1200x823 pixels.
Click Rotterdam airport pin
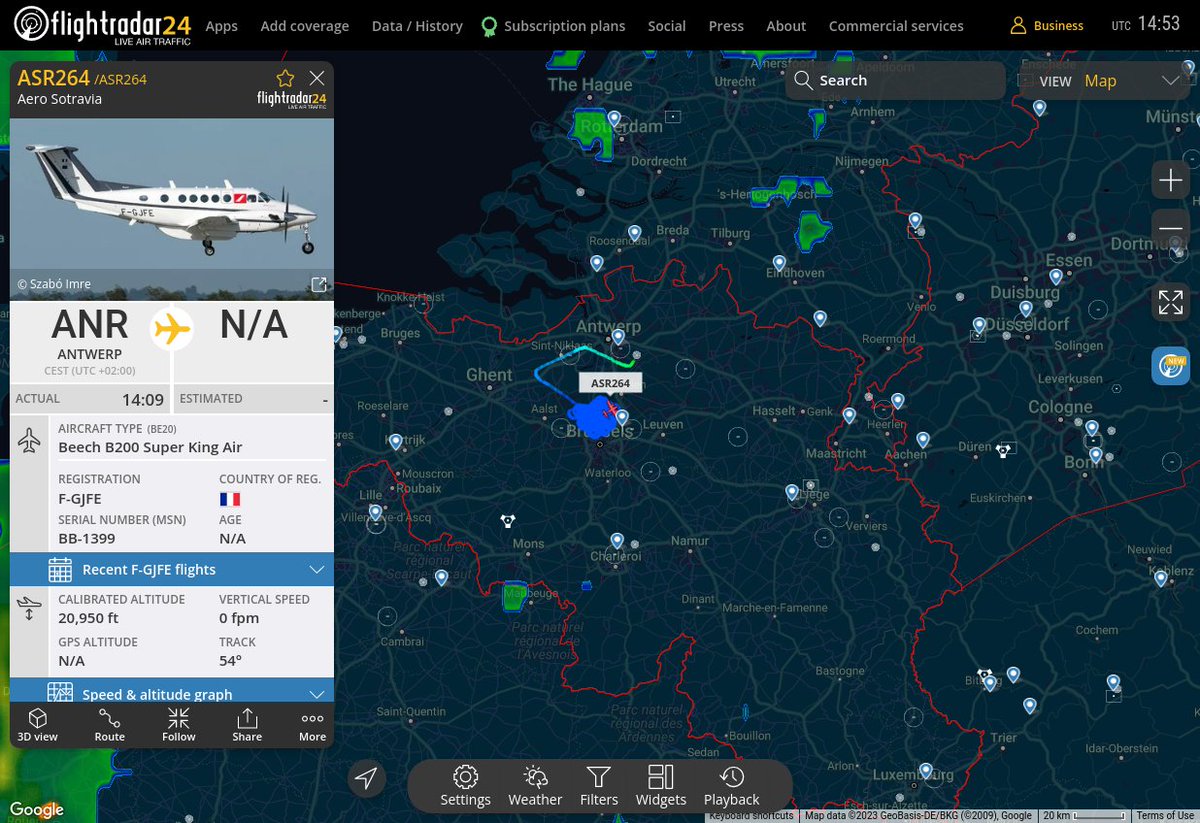click(x=615, y=119)
